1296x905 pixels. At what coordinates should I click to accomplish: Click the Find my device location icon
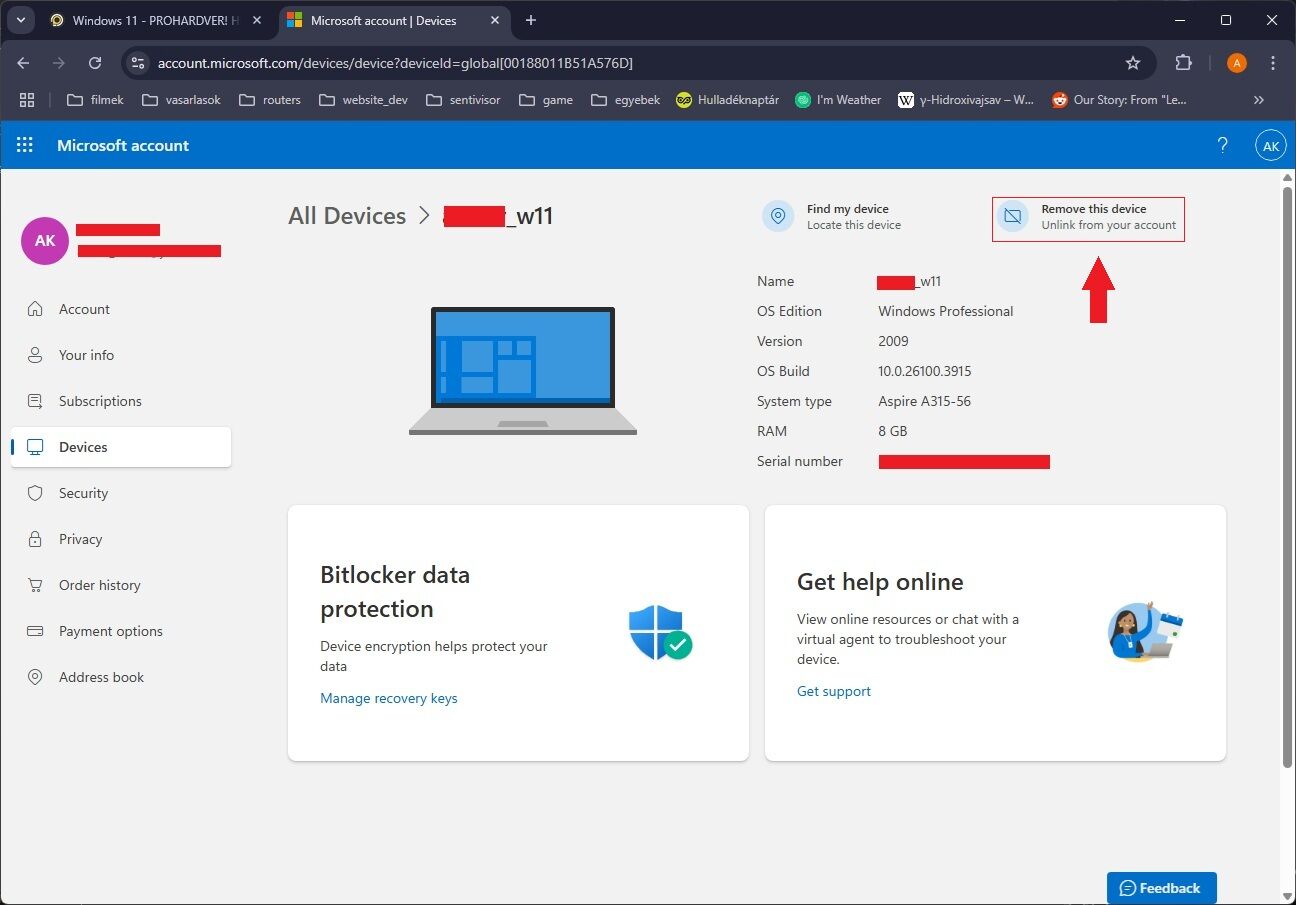(x=778, y=216)
